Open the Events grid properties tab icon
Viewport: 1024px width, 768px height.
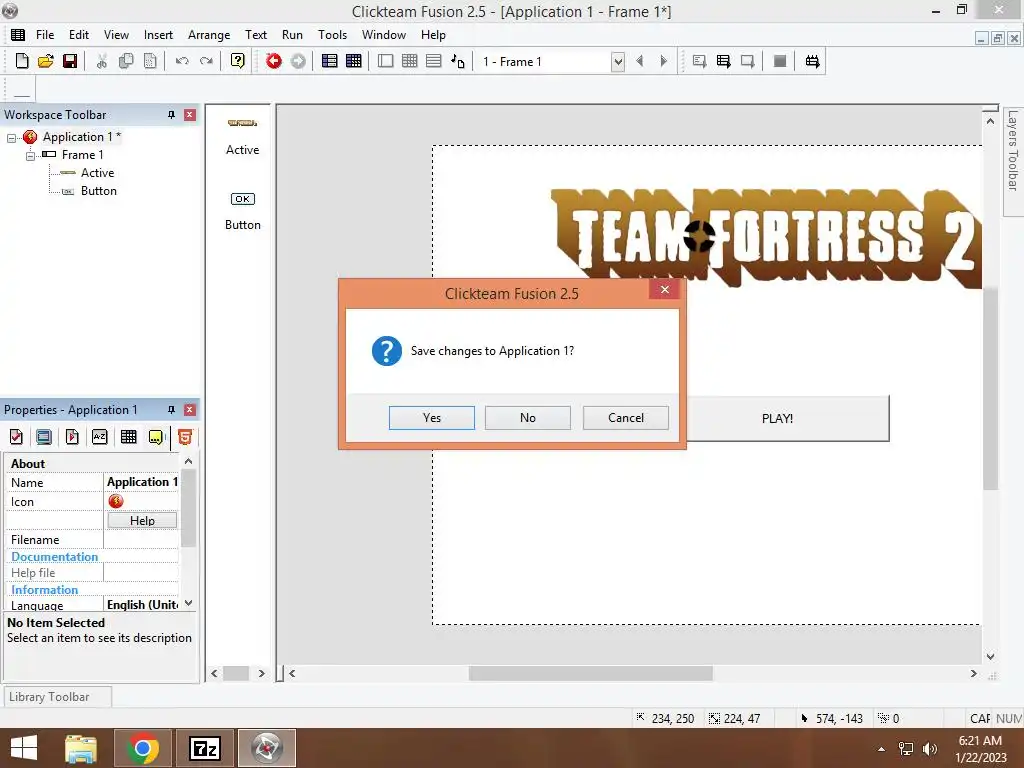[x=129, y=437]
